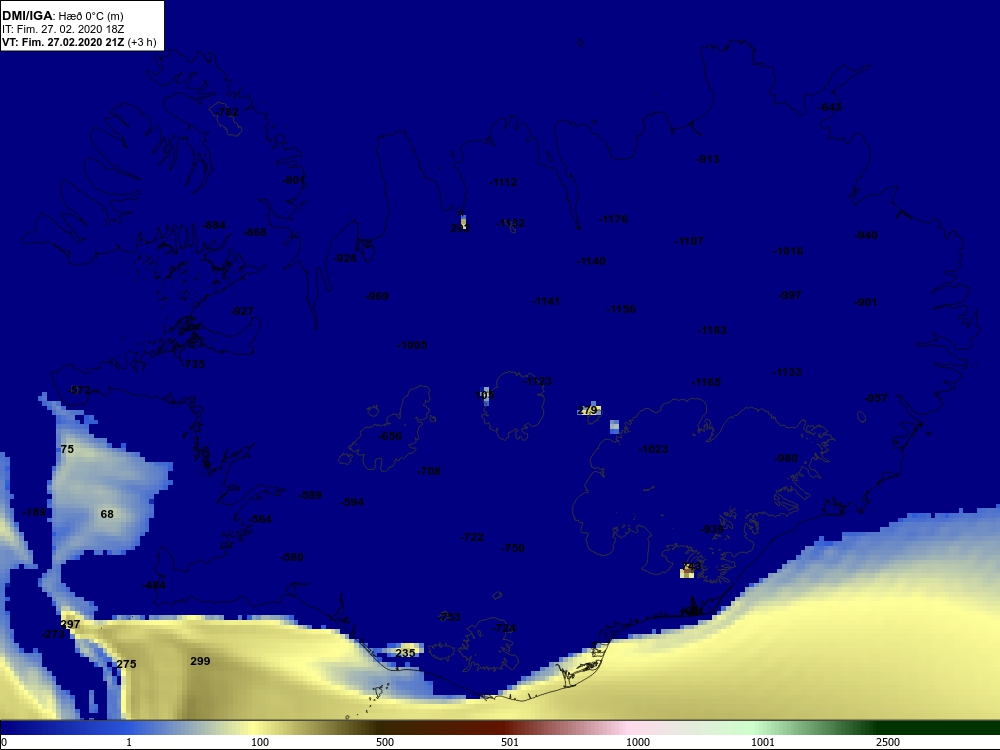Click the map value '-868'
This screenshot has height=750, width=1000.
(256, 232)
